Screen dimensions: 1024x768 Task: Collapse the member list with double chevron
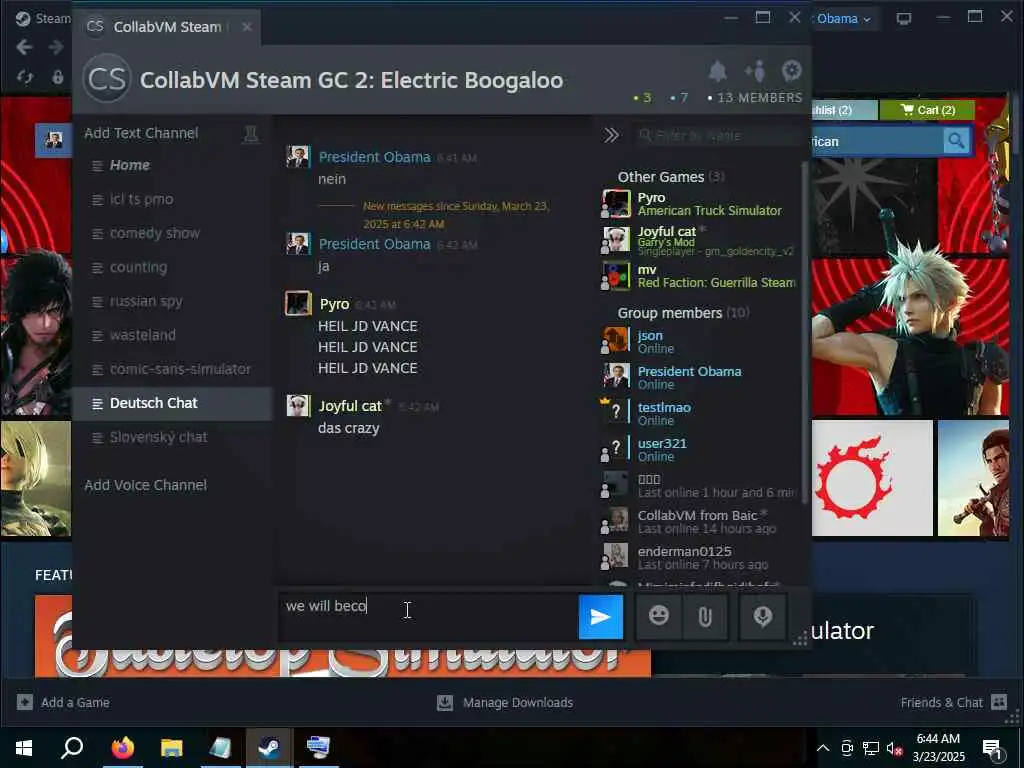point(611,135)
